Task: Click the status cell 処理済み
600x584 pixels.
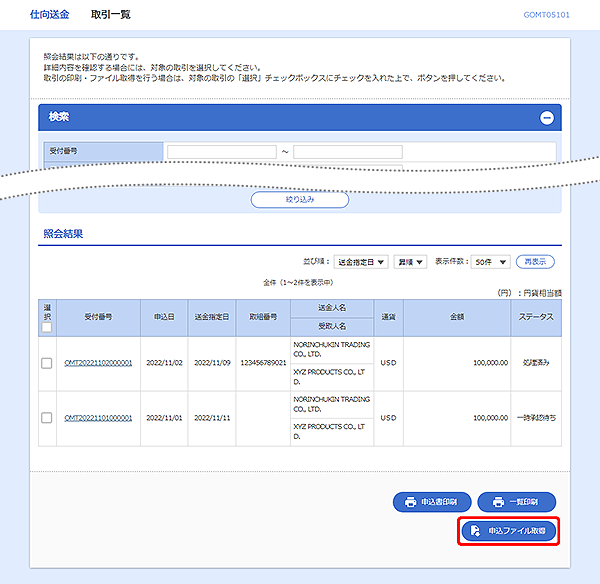Action: pyautogui.click(x=536, y=362)
